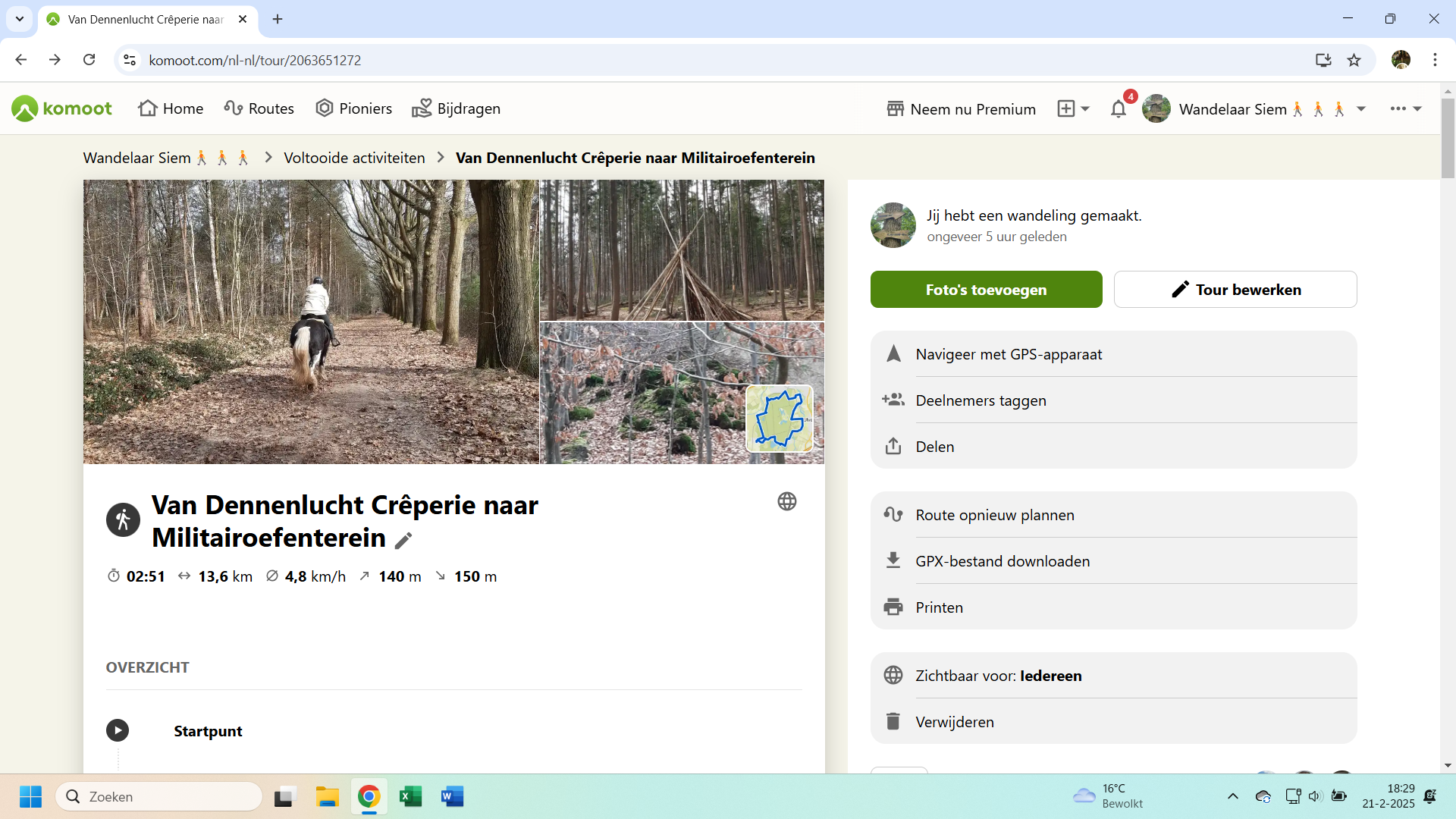Image resolution: width=1456 pixels, height=819 pixels.
Task: Click Printen option
Action: tap(939, 607)
